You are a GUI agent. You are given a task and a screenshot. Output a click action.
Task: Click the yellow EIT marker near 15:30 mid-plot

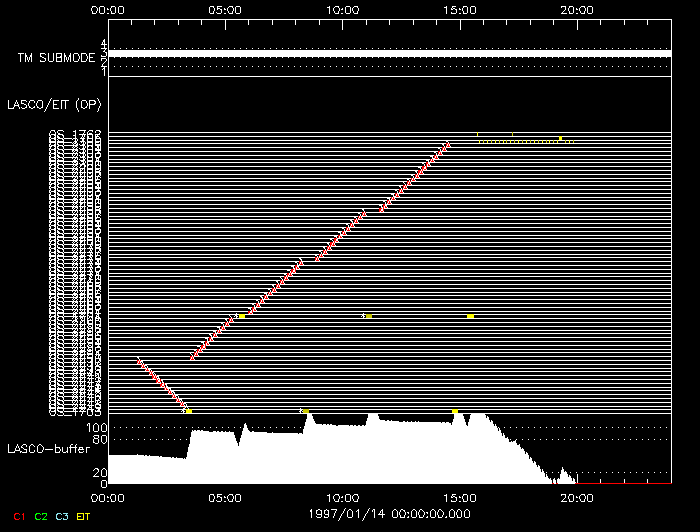[x=470, y=316]
